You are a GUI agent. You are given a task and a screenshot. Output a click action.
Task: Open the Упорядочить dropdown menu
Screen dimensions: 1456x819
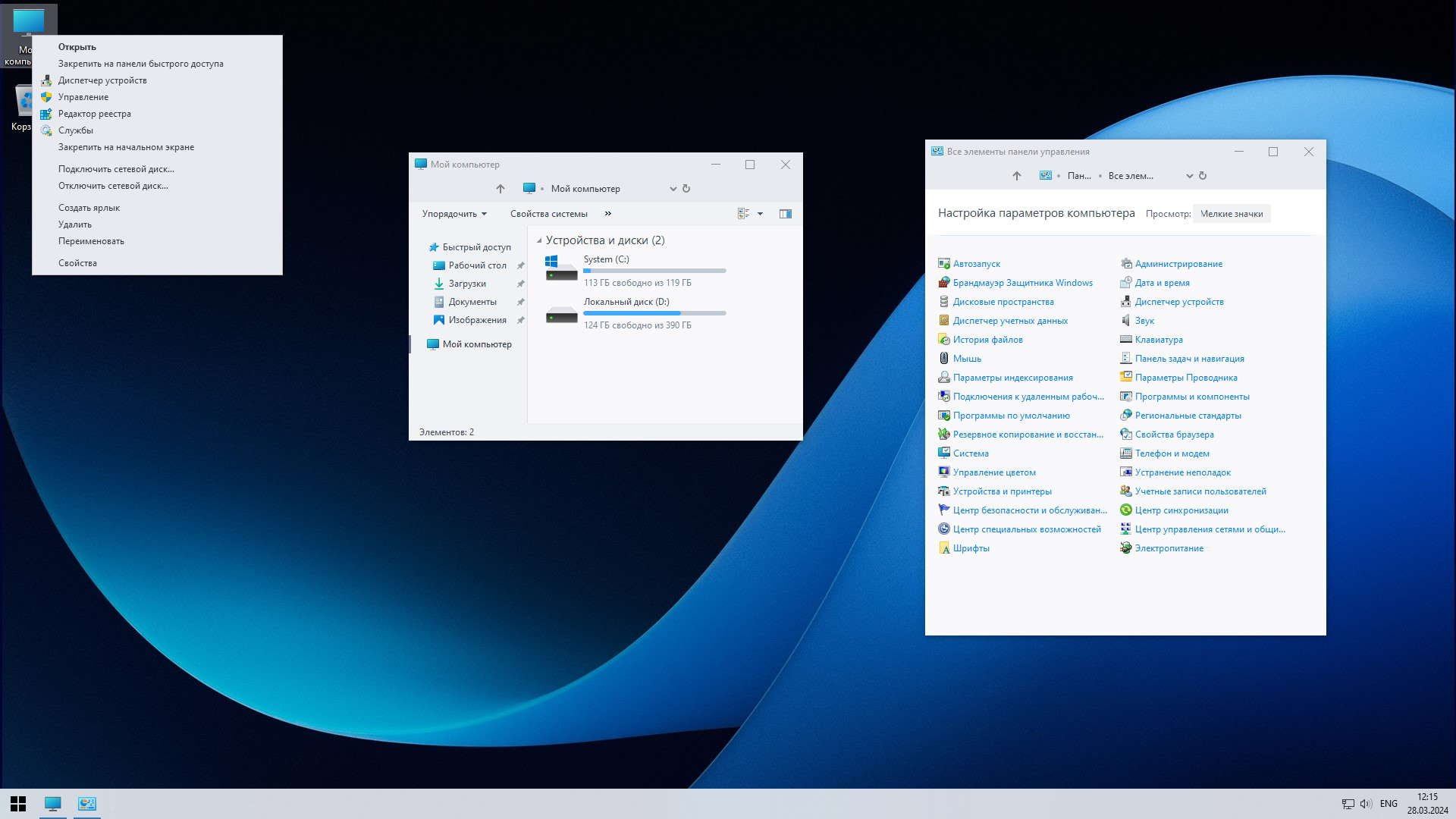click(x=454, y=214)
